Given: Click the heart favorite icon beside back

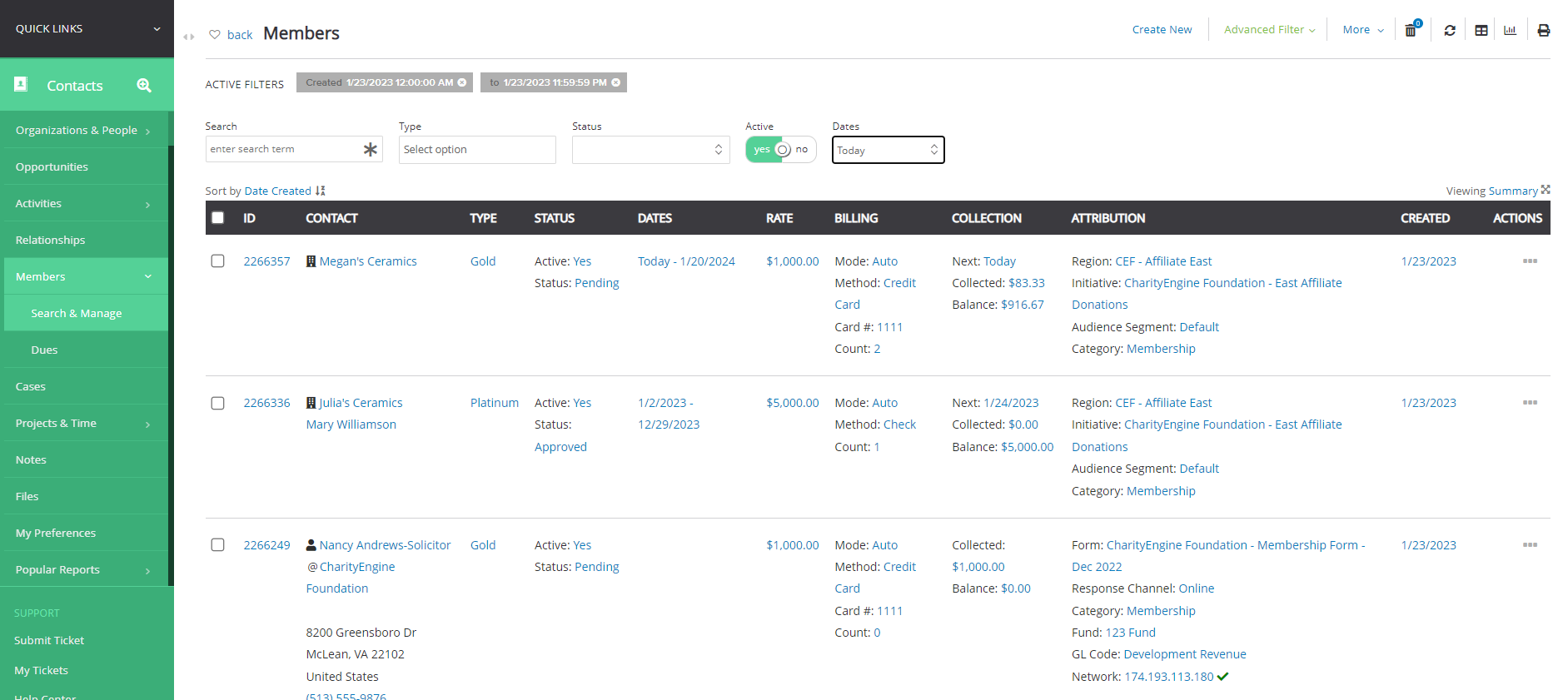Looking at the screenshot, I should tap(215, 34).
